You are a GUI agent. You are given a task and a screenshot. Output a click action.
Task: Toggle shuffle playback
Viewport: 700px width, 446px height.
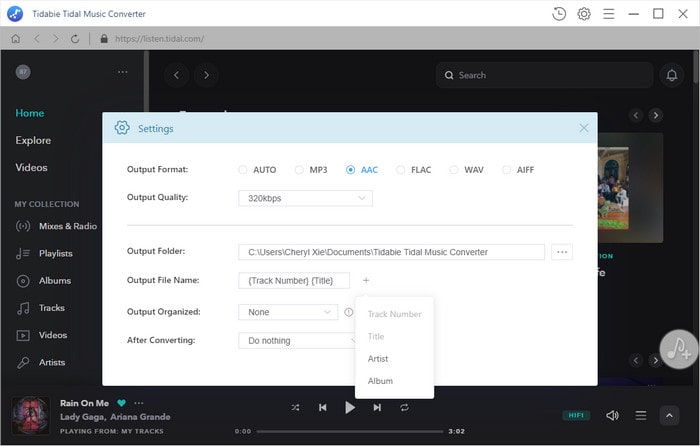(x=296, y=407)
